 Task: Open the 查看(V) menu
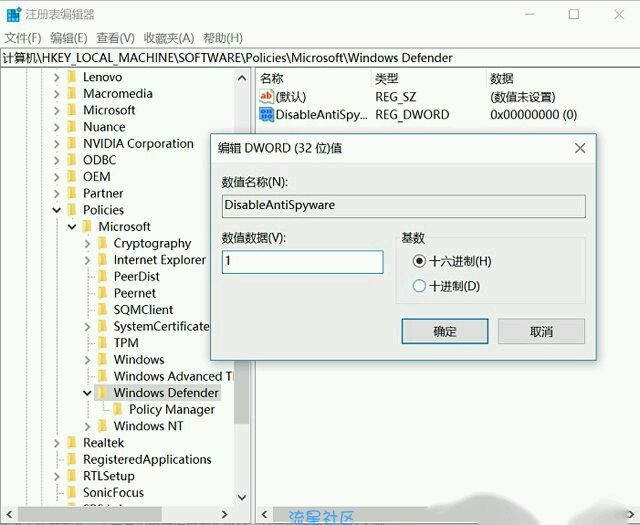click(x=116, y=38)
